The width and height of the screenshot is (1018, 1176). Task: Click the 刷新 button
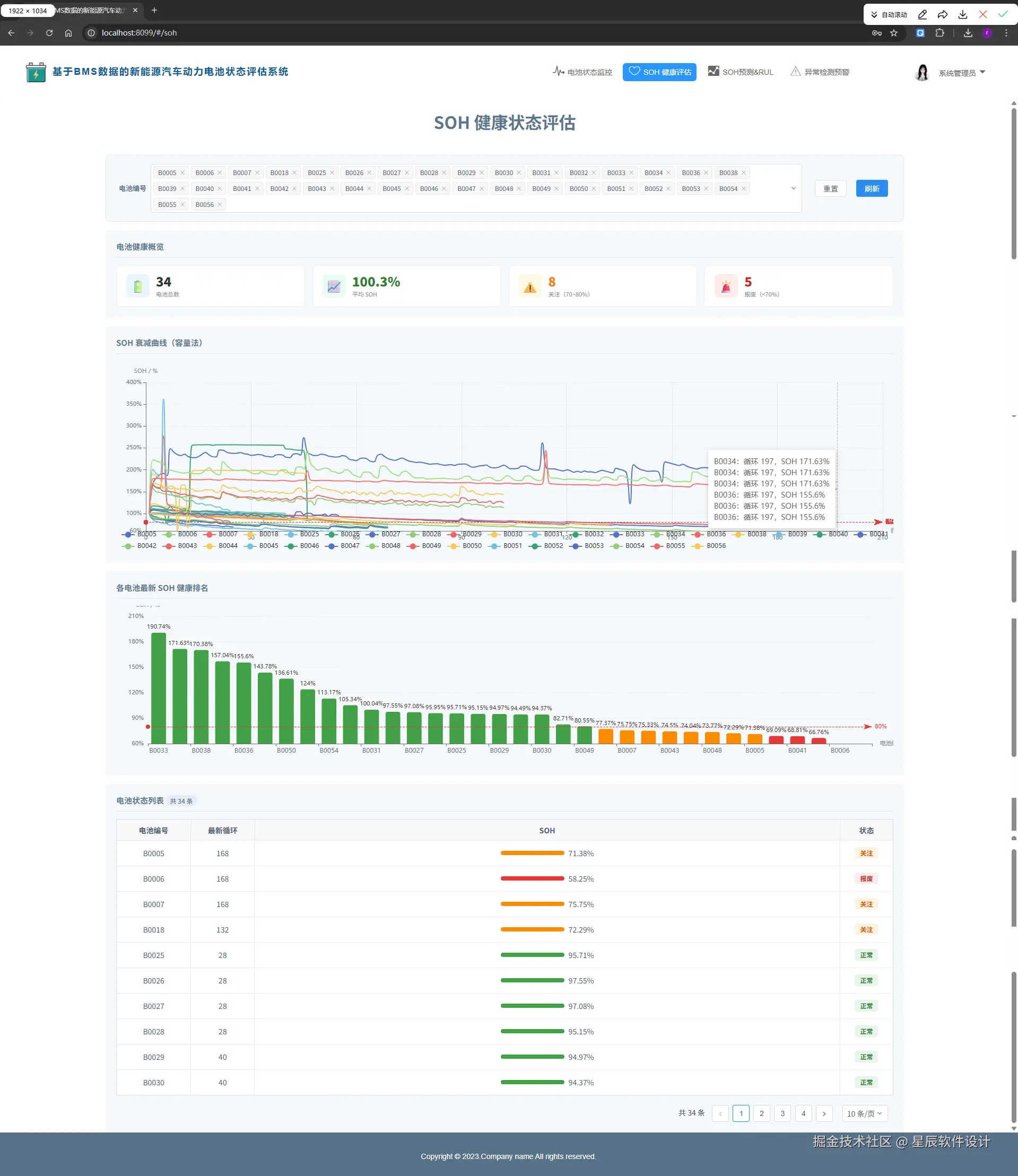click(x=872, y=189)
